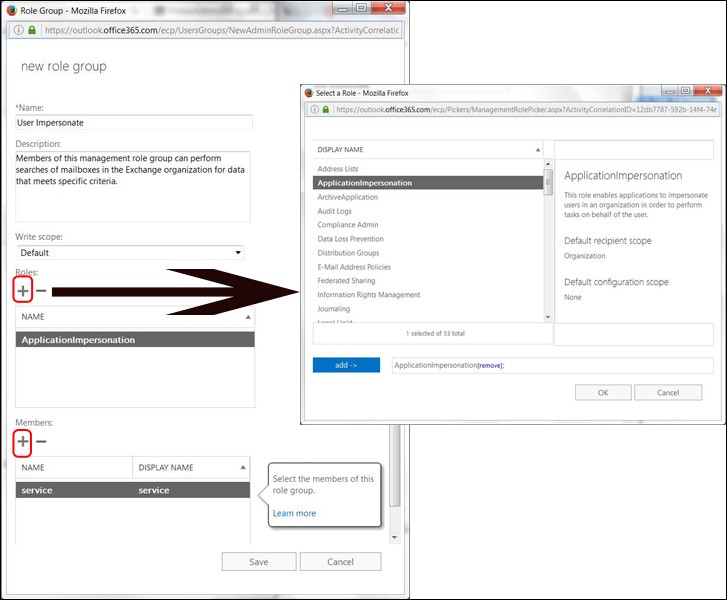Viewport: 727px width, 600px height.
Task: Sort roles by the NAME column arrow
Action: [x=248, y=317]
